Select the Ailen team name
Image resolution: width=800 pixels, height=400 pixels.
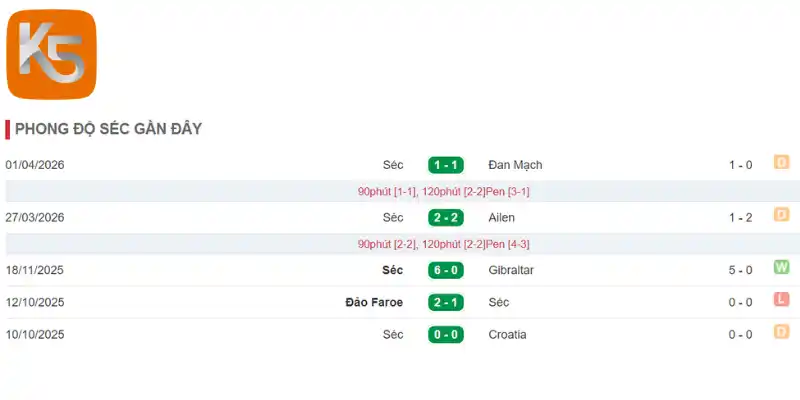click(x=502, y=218)
